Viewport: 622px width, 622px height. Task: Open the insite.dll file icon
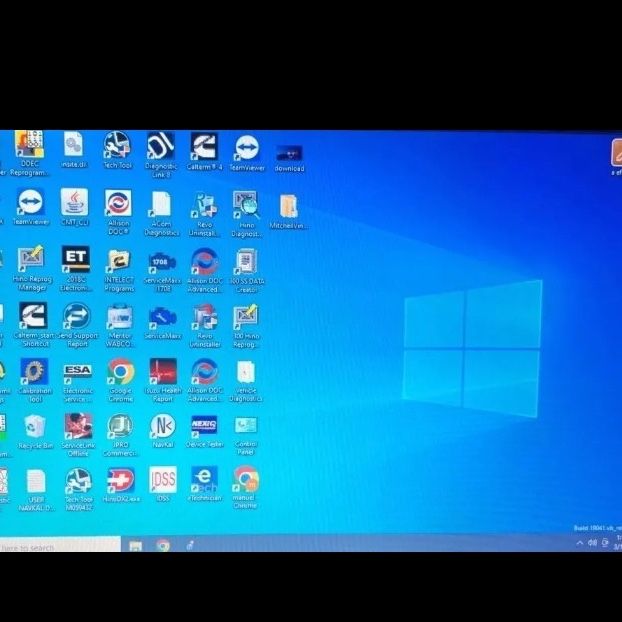[x=73, y=150]
